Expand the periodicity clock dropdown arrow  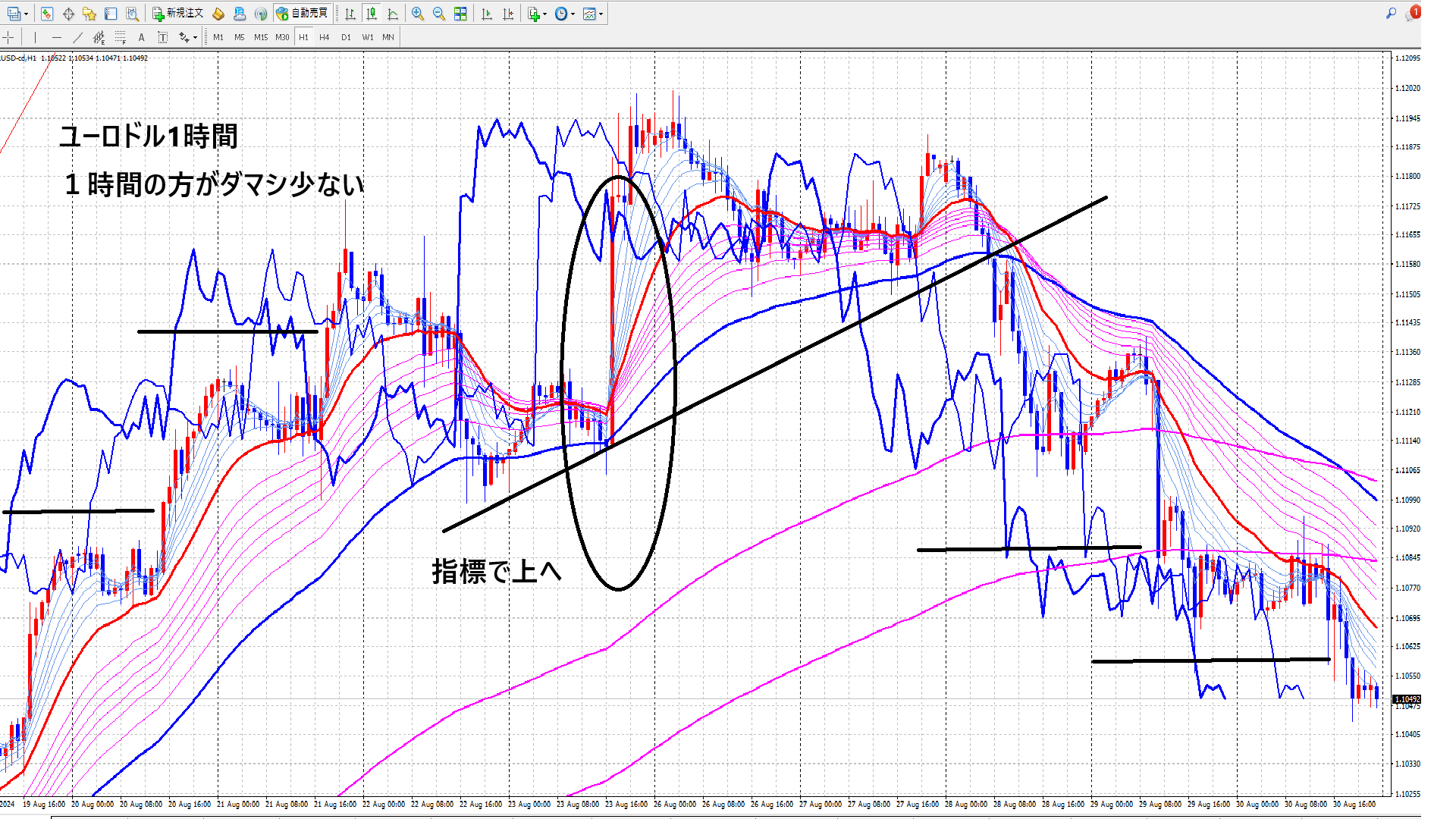[573, 14]
